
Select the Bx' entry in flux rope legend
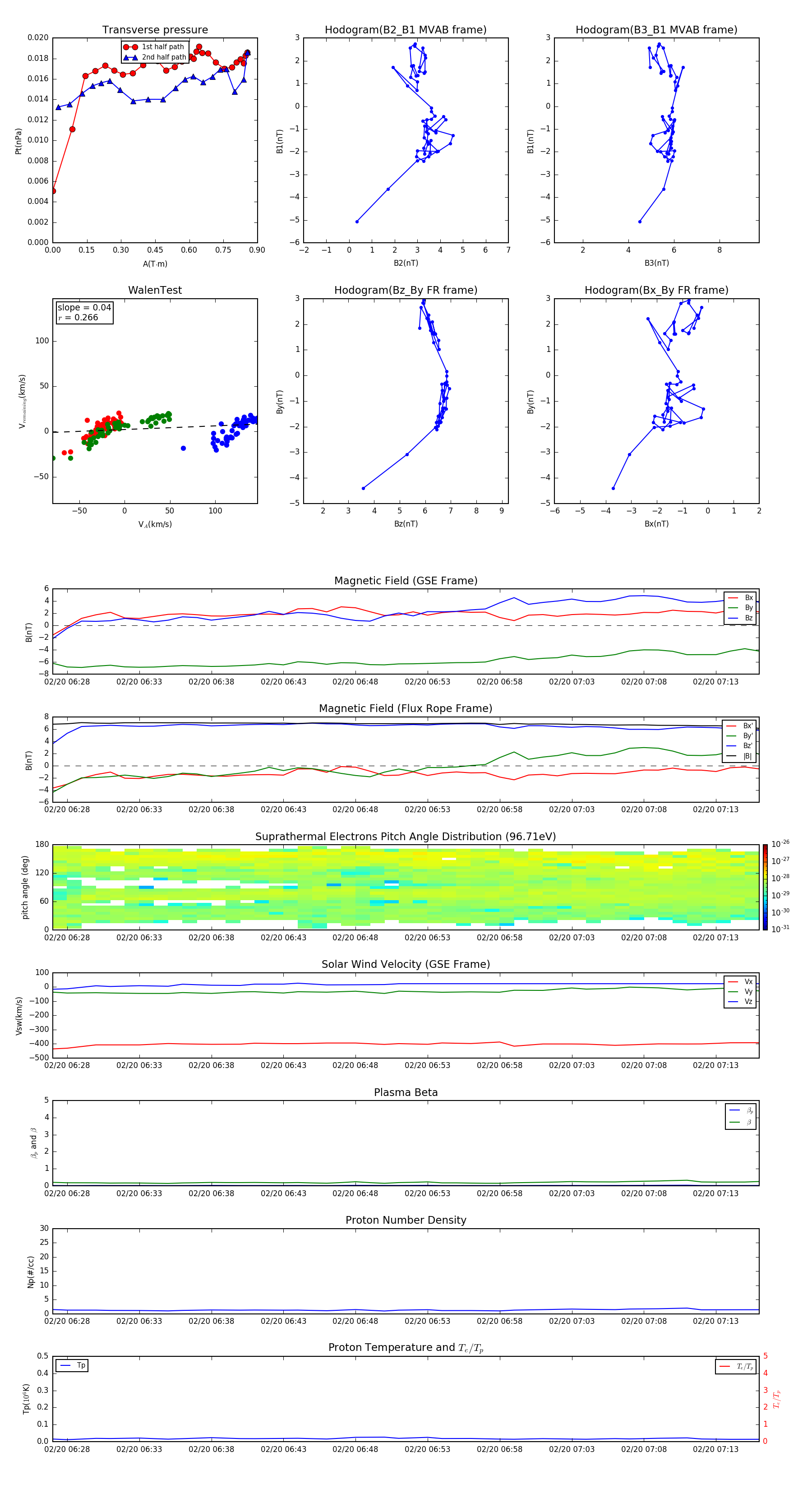tap(740, 726)
